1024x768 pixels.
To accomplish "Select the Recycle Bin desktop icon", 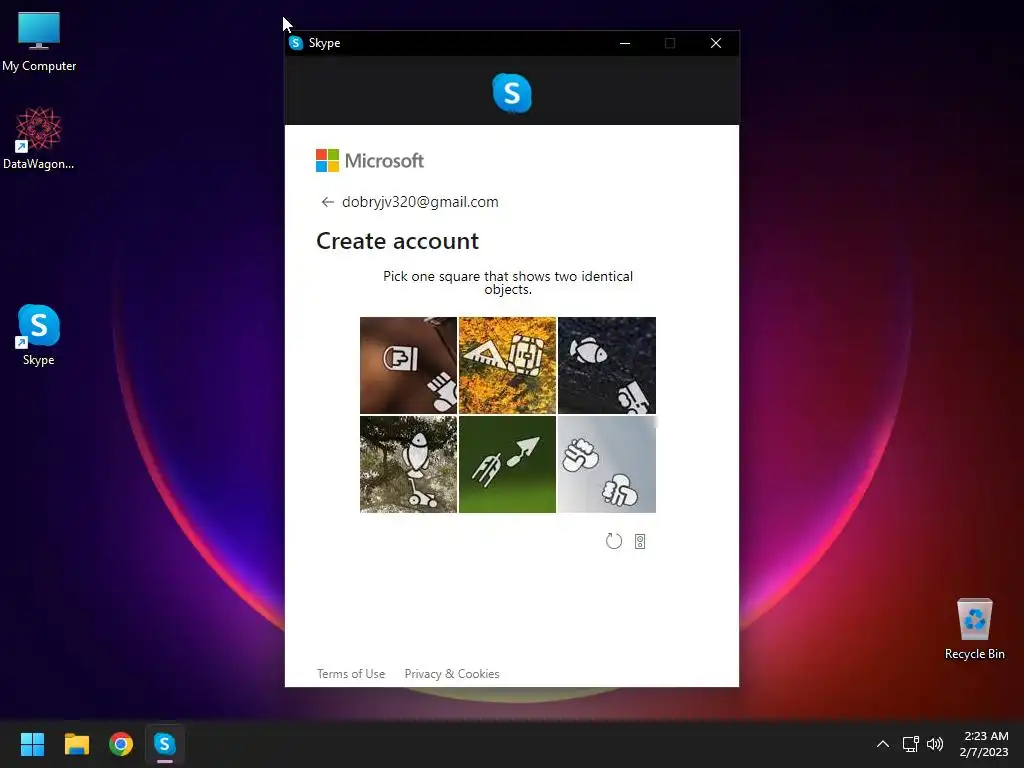I will 974,629.
